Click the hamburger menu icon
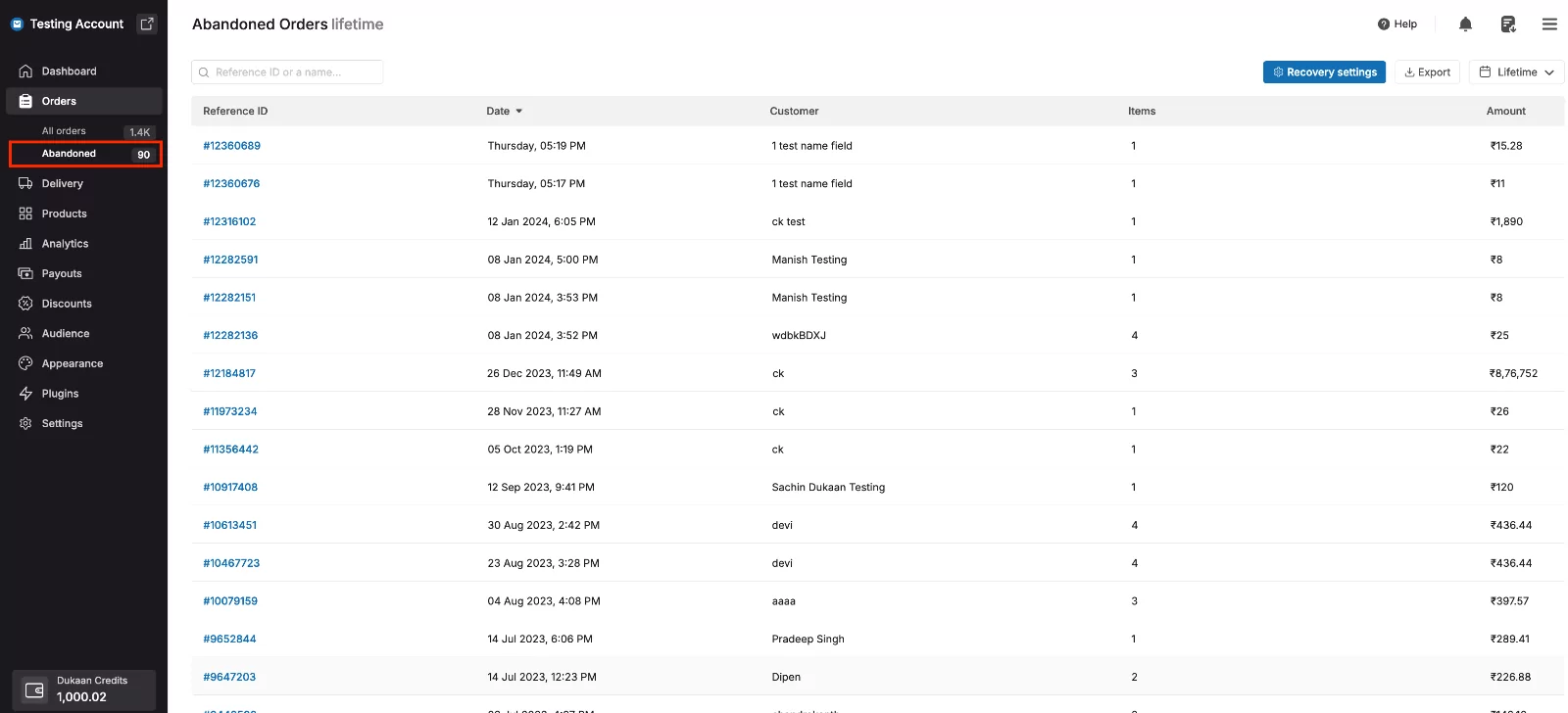Screen dimensions: 1568x713 pyautogui.click(x=1549, y=24)
